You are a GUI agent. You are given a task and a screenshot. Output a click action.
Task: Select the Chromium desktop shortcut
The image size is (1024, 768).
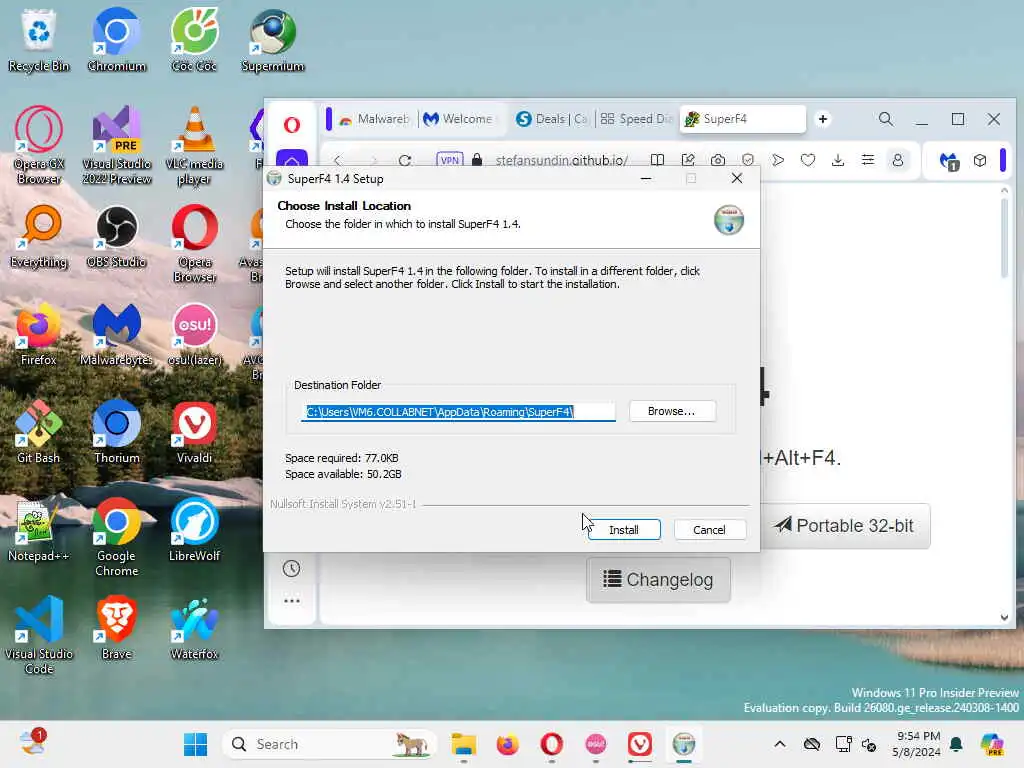tap(116, 40)
